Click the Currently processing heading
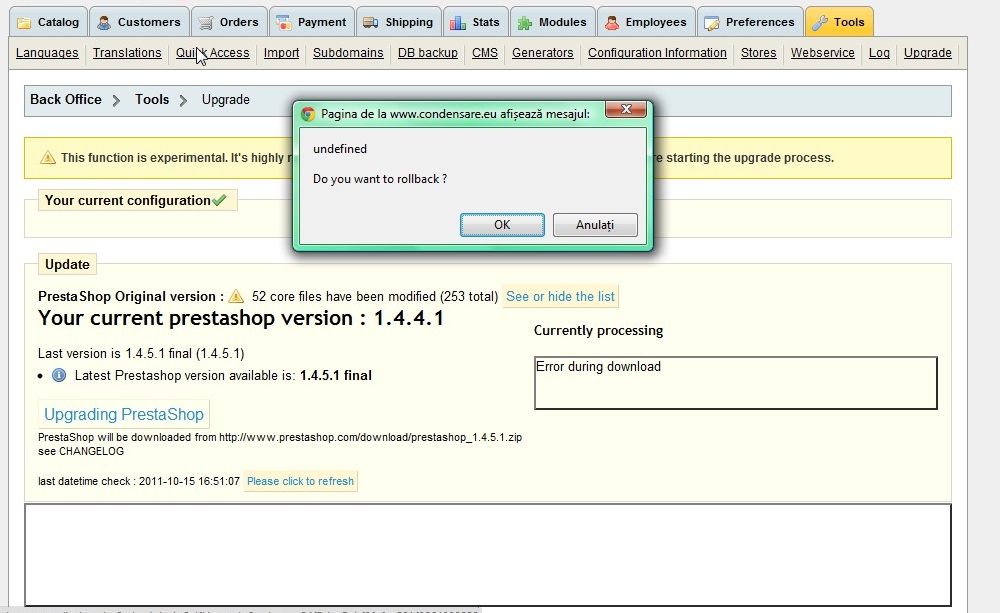Image resolution: width=1000 pixels, height=613 pixels. (x=598, y=330)
